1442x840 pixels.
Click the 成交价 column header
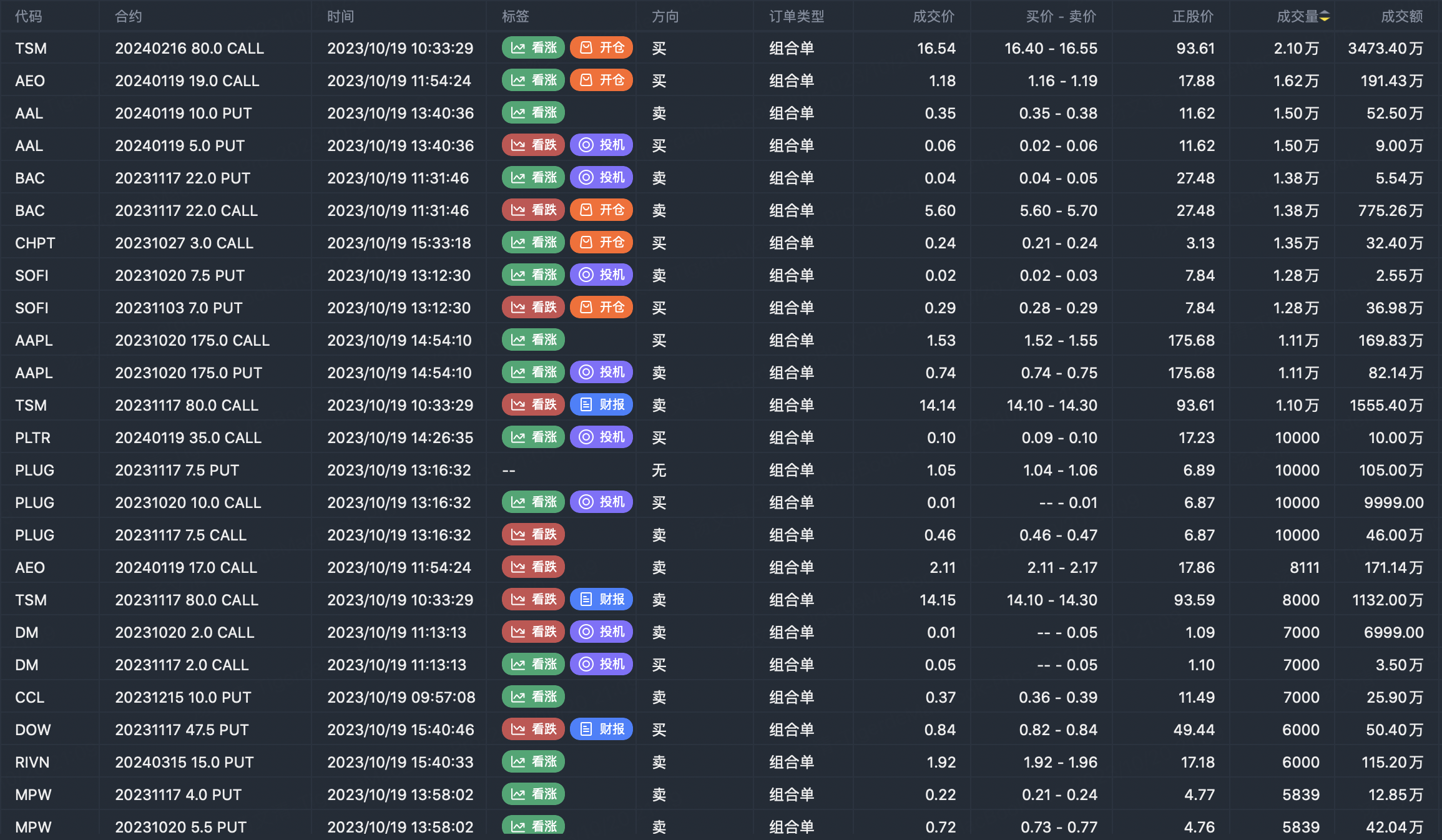coord(934,17)
